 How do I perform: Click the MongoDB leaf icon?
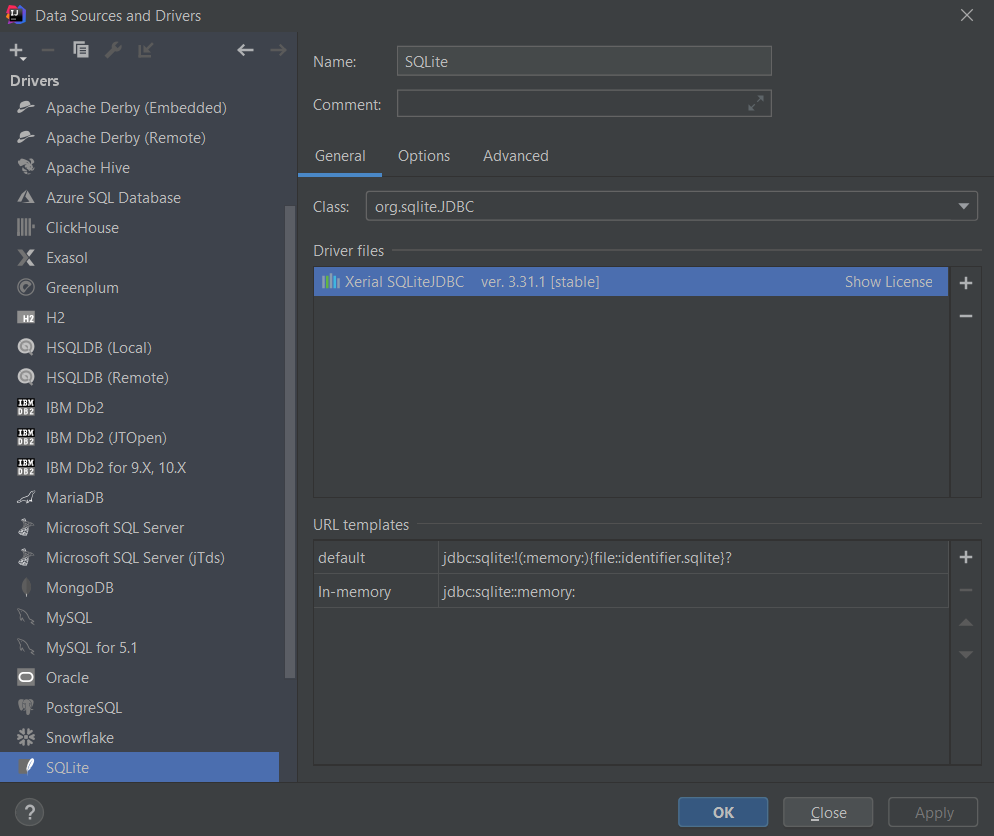click(26, 588)
